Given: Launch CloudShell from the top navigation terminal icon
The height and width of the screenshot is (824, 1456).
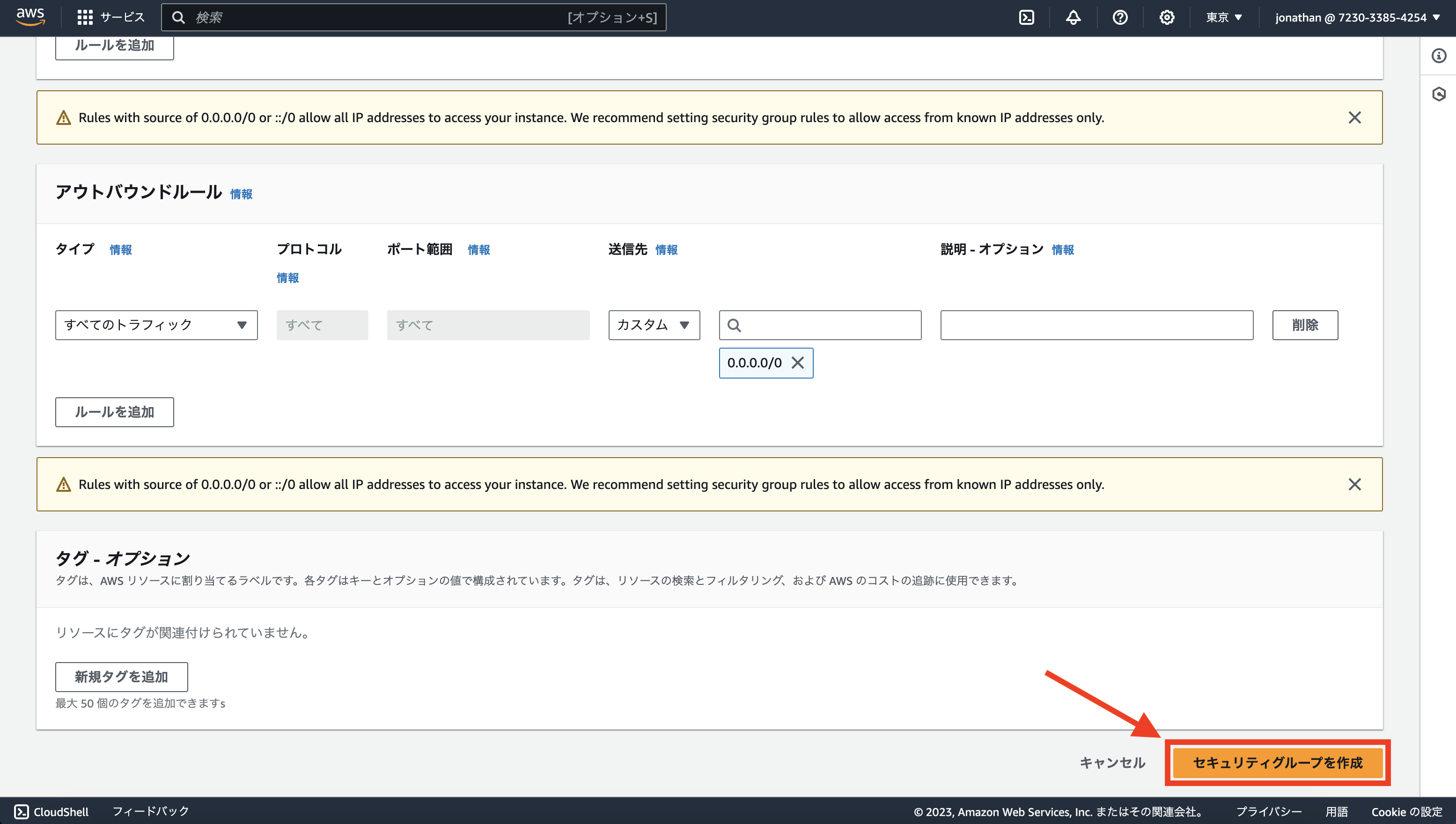Looking at the screenshot, I should (1027, 17).
